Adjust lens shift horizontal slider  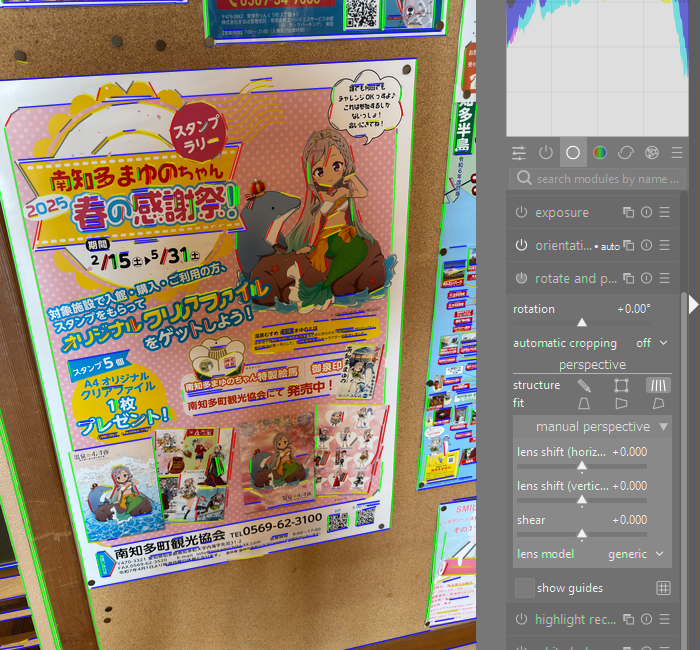tap(582, 466)
